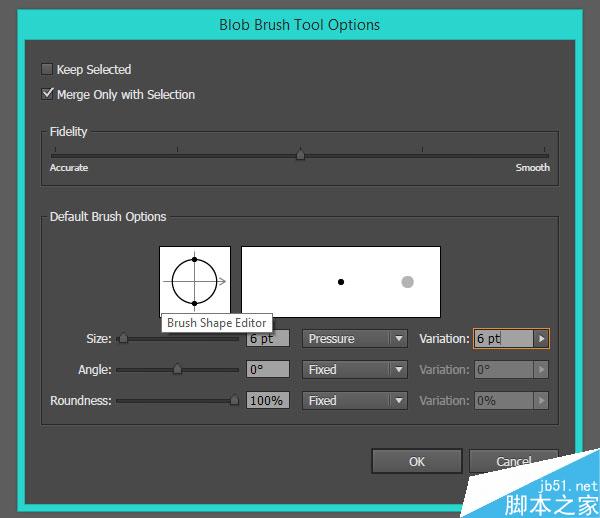Click the Roundness slider handle
600x518 pixels.
pos(234,400)
